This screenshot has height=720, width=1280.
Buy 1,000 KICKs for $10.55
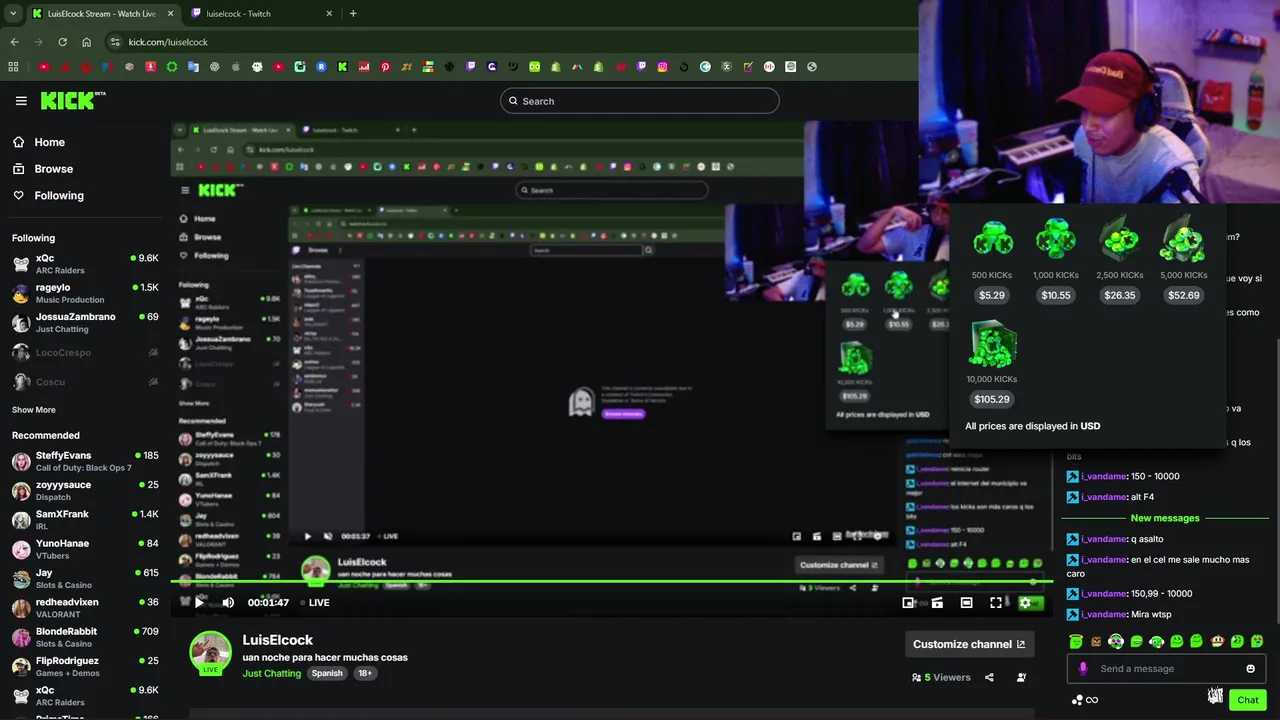pos(1056,295)
